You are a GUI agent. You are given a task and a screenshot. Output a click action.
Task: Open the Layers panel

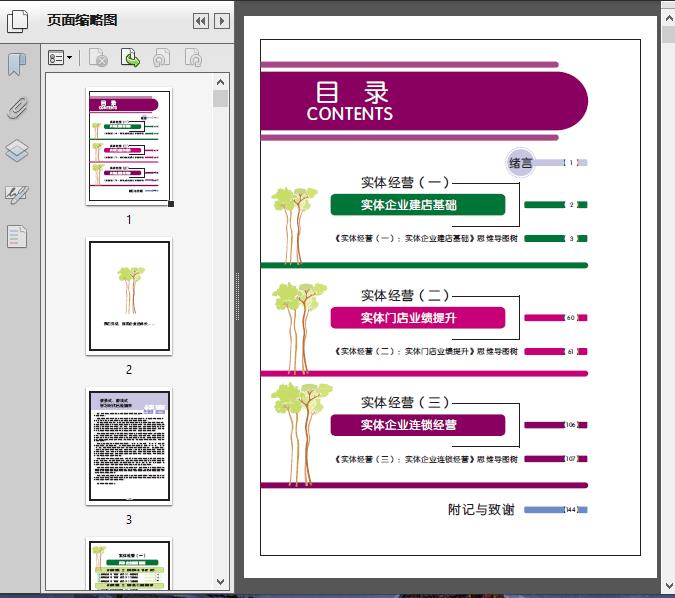pos(17,151)
